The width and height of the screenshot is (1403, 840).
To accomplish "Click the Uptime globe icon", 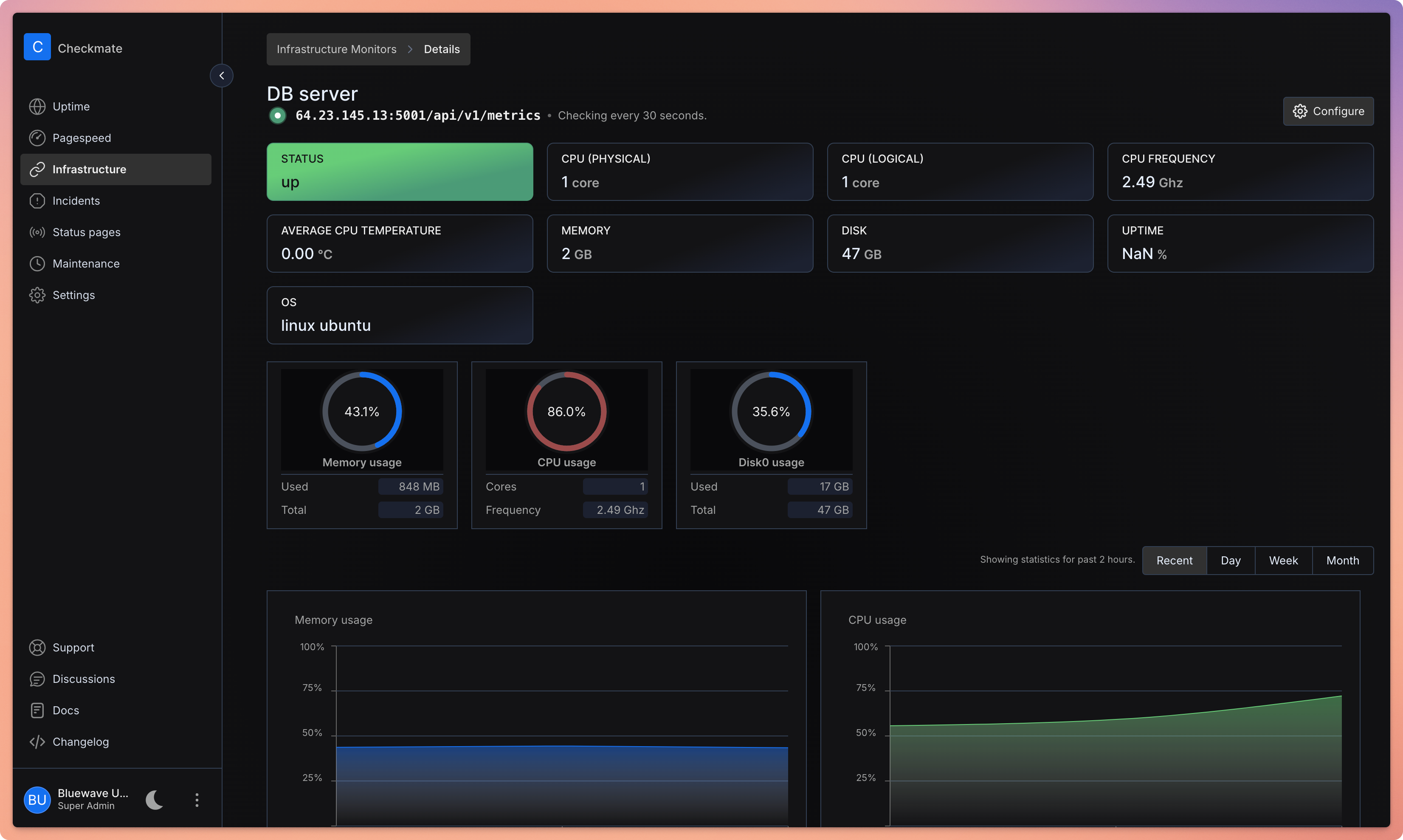I will pos(37,107).
